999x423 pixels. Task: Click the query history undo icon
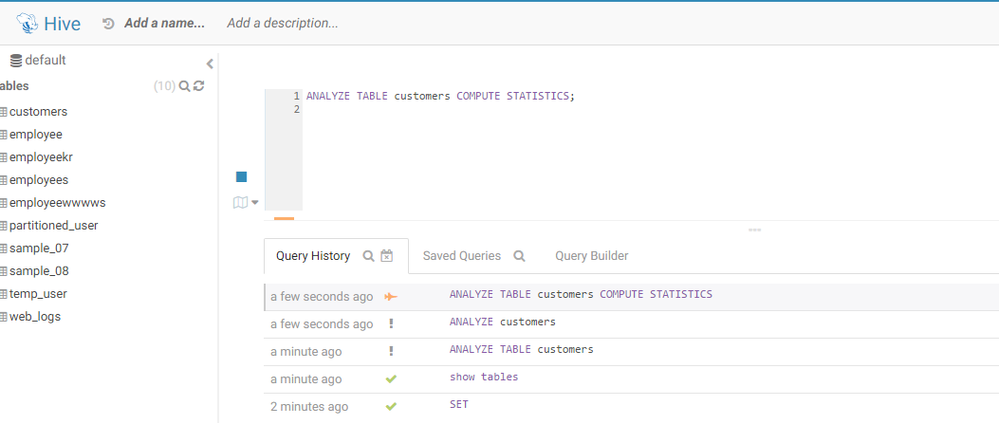[108, 23]
